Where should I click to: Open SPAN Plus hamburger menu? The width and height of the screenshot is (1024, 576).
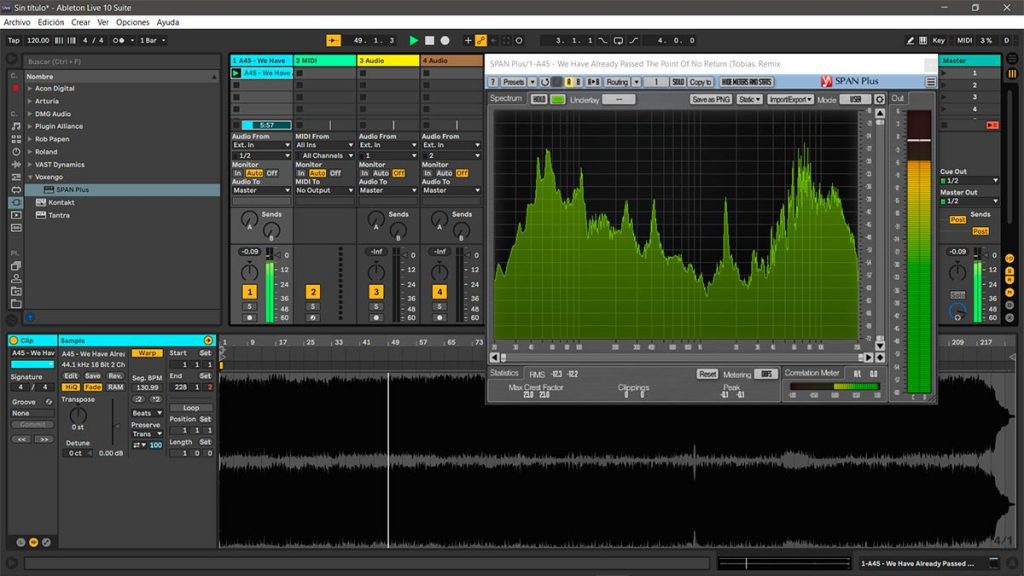coord(930,82)
